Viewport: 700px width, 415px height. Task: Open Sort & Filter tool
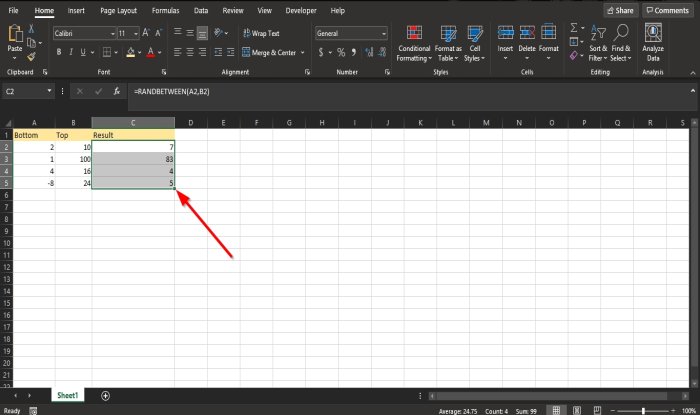(x=598, y=44)
